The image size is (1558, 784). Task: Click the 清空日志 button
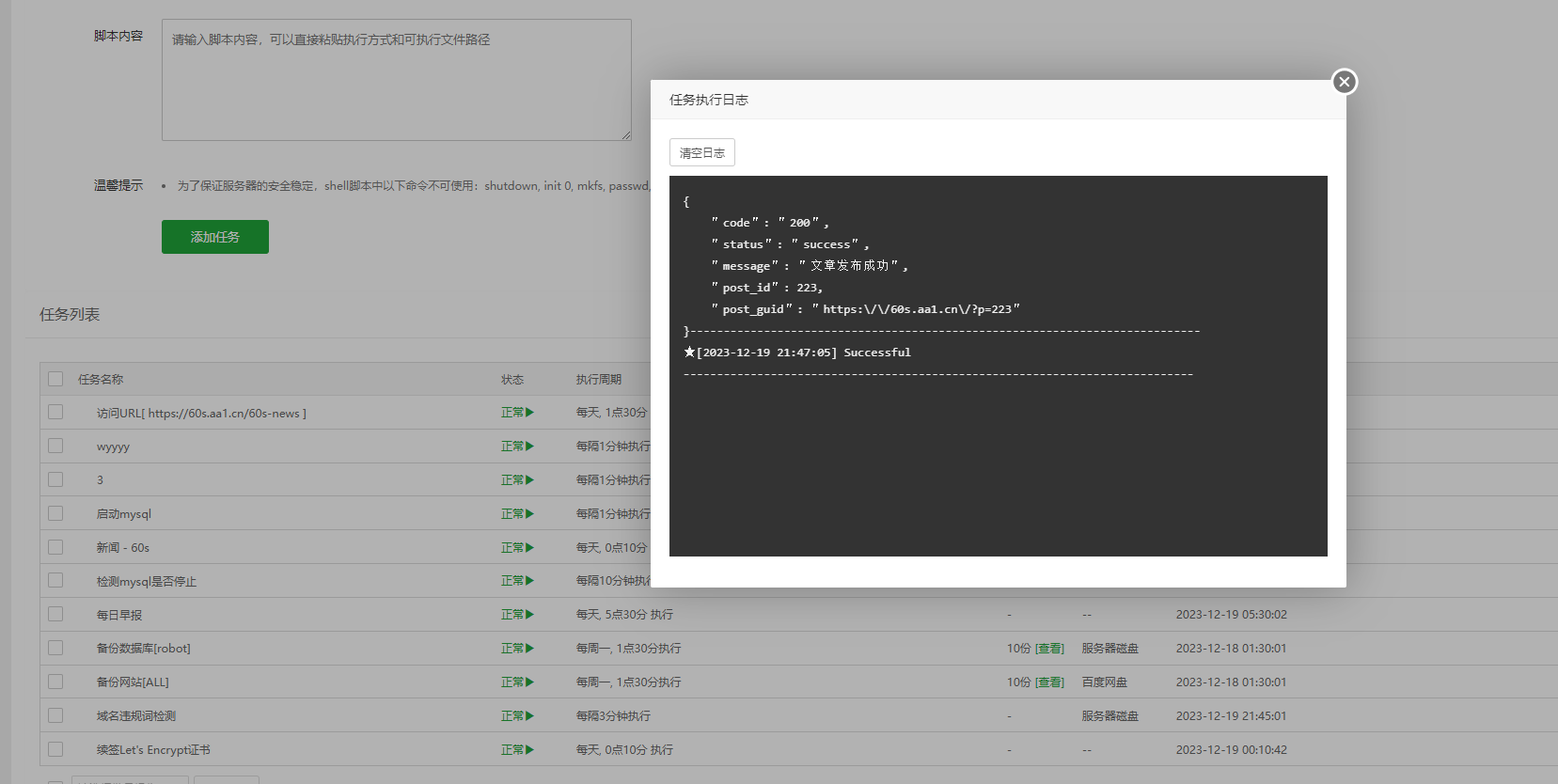click(x=701, y=152)
